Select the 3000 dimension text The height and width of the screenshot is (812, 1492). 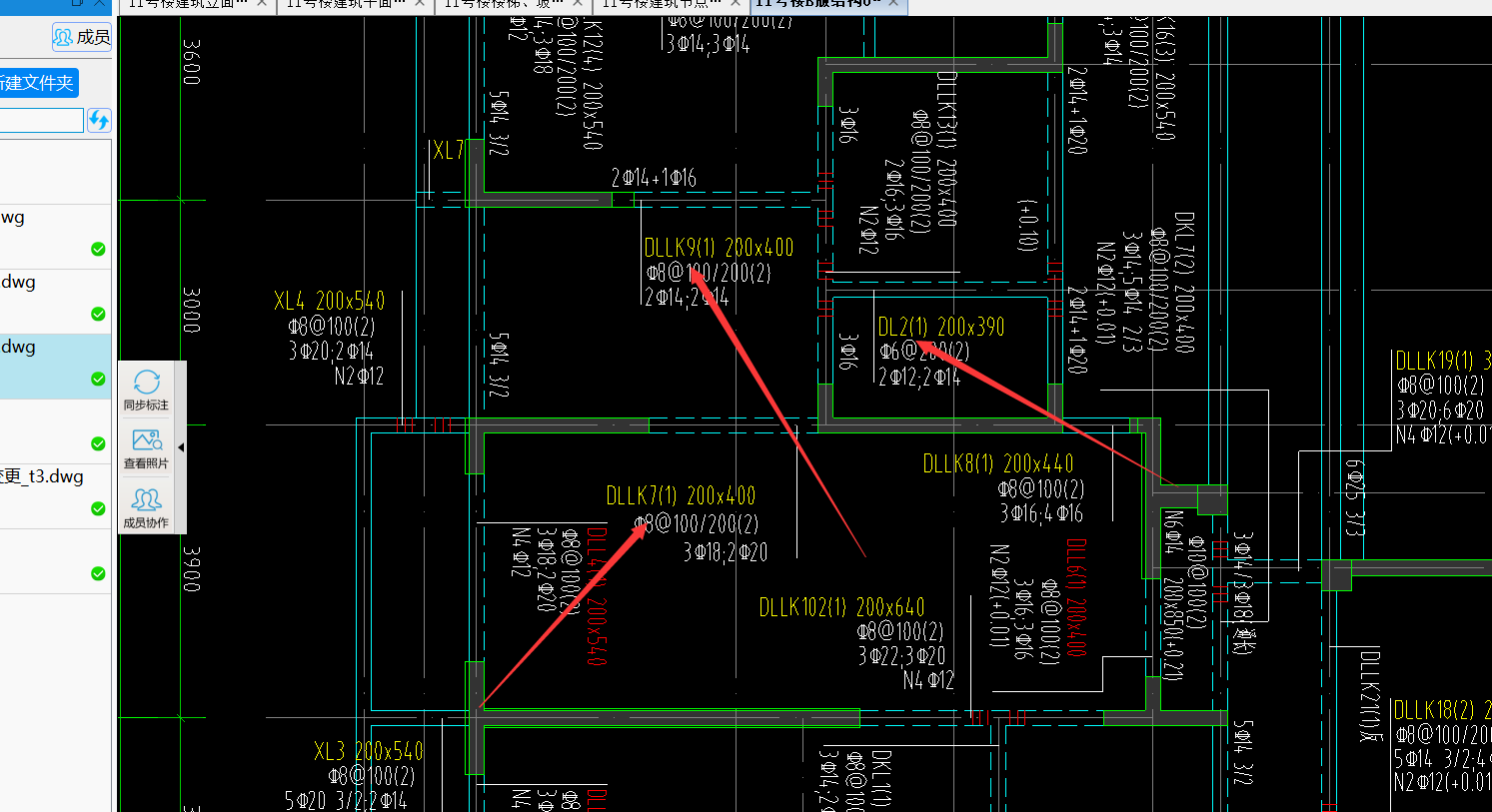click(x=192, y=311)
